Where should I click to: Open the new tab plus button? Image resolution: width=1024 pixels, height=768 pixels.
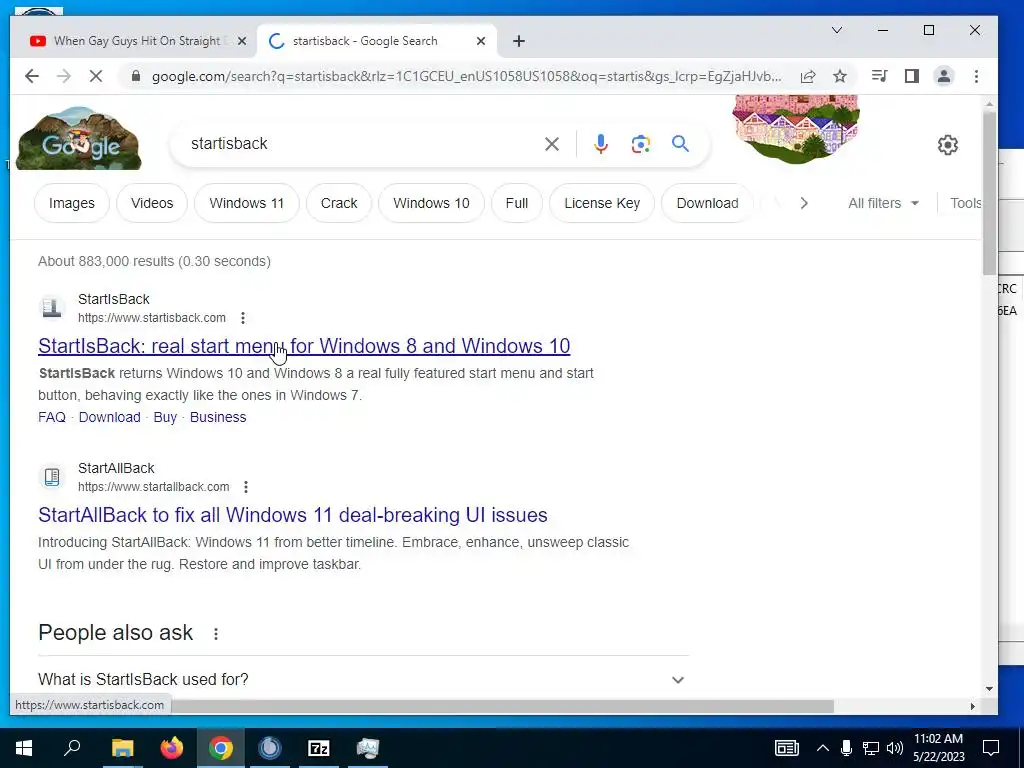(519, 41)
